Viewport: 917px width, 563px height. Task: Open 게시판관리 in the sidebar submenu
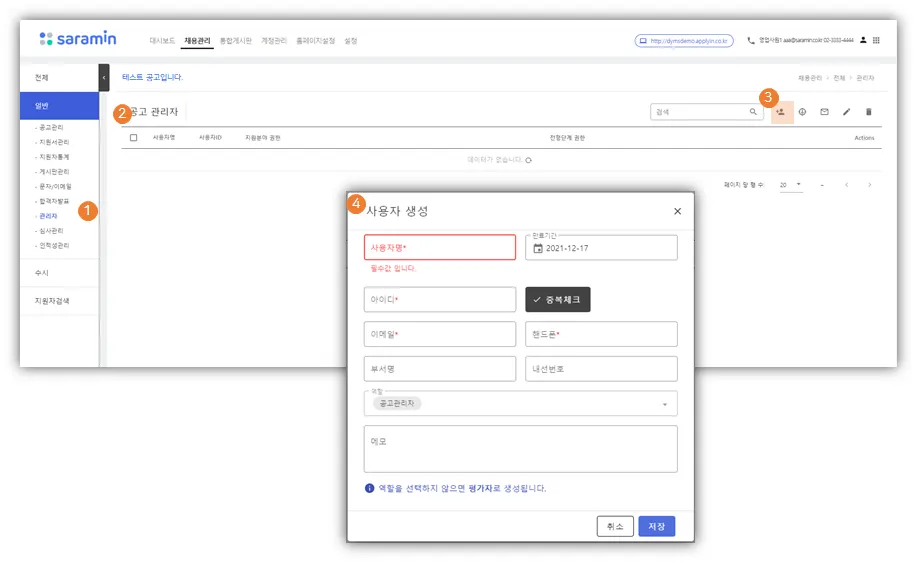[x=54, y=172]
